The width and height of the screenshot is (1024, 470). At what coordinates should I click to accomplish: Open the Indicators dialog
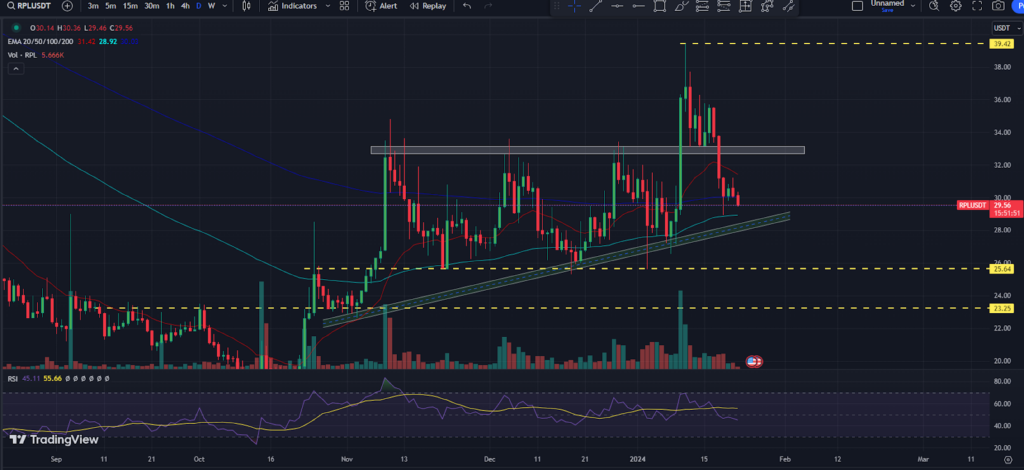pos(293,6)
